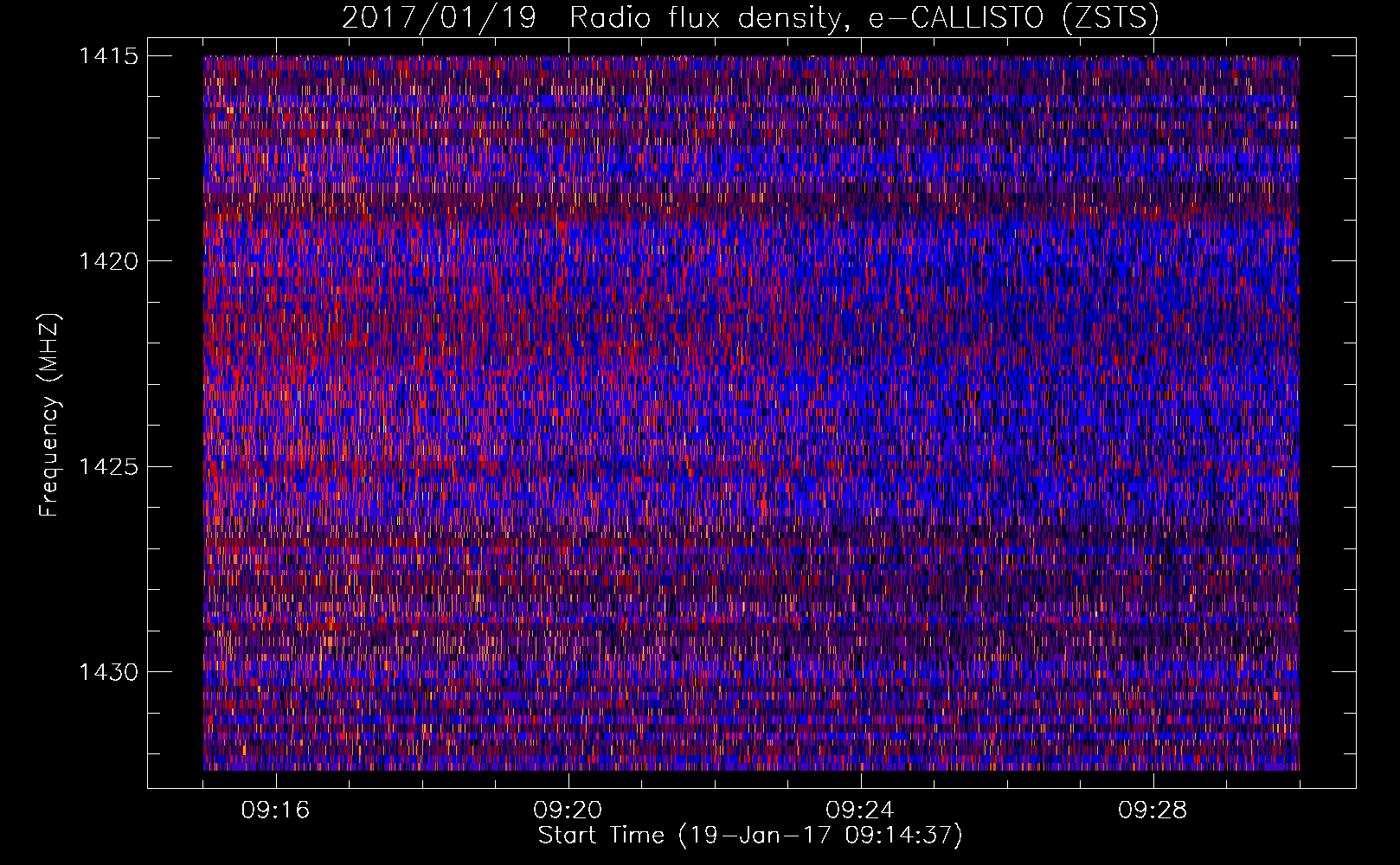1400x865 pixels.
Task: Click the 'Frequency (MHZ)' axis title
Action: pos(50,414)
